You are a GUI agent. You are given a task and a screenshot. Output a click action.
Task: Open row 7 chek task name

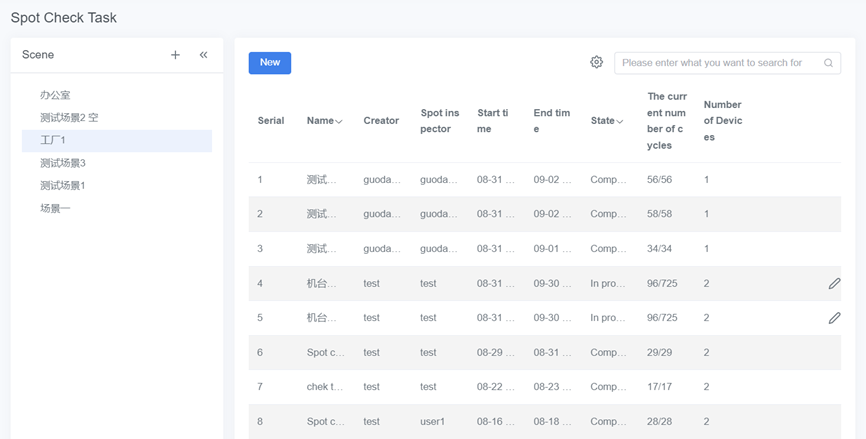click(x=322, y=386)
